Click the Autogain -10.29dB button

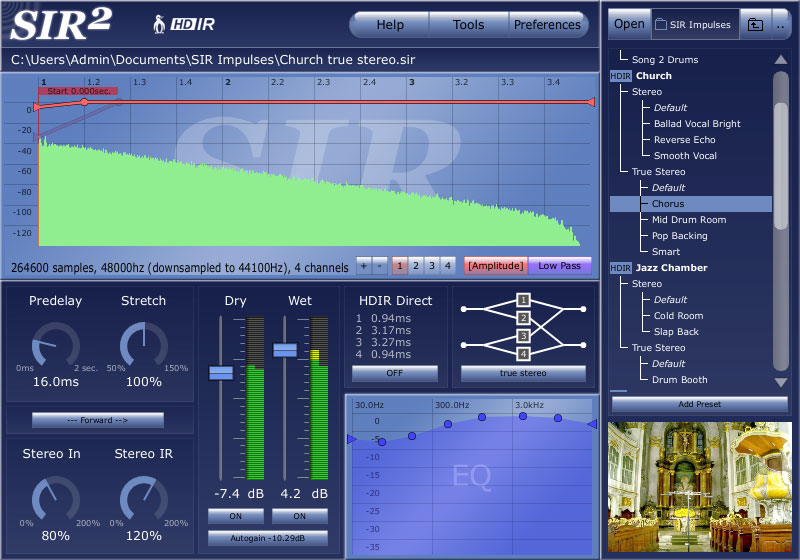click(x=268, y=538)
